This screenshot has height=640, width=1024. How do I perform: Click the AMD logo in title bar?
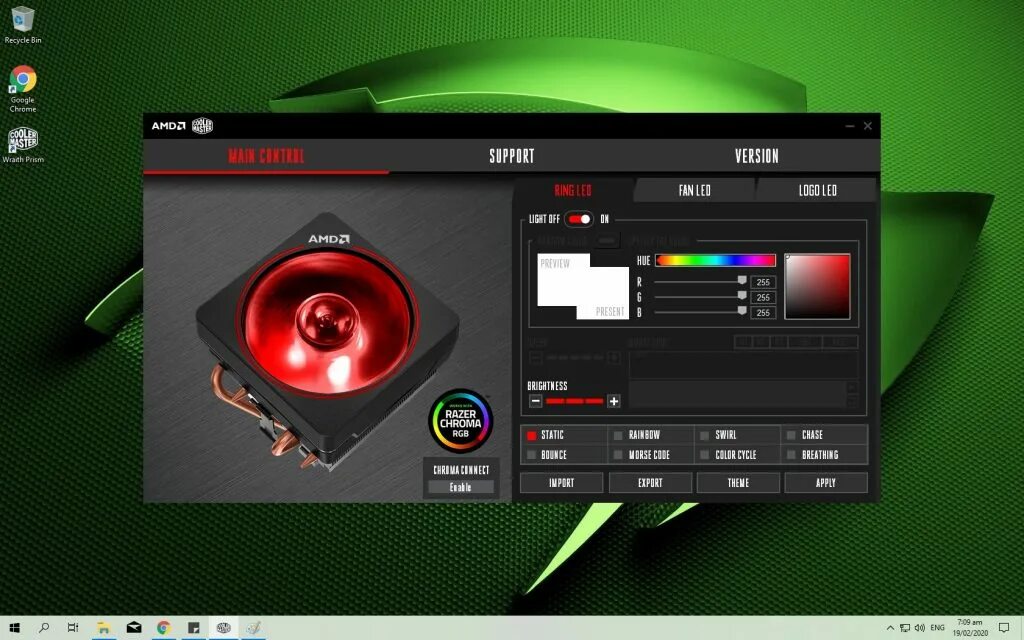coord(168,126)
